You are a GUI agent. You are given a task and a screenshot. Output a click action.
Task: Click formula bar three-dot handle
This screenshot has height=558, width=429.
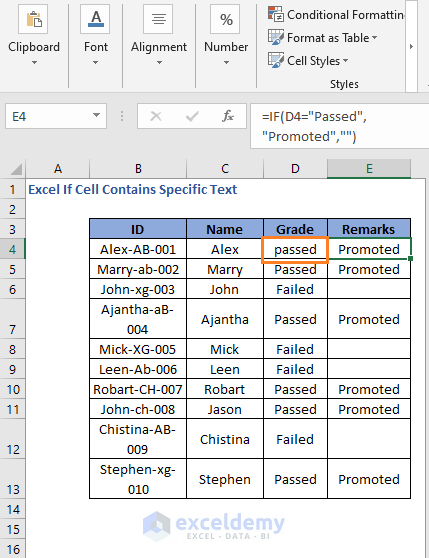[122, 116]
